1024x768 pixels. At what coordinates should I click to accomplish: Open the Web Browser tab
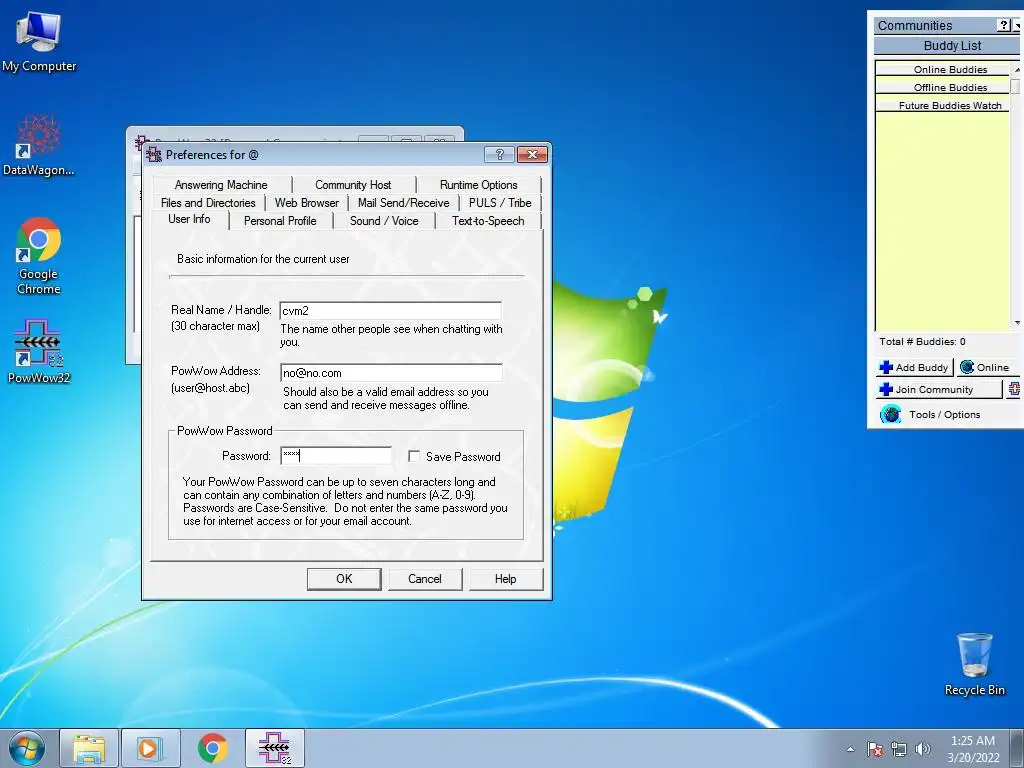pyautogui.click(x=306, y=203)
